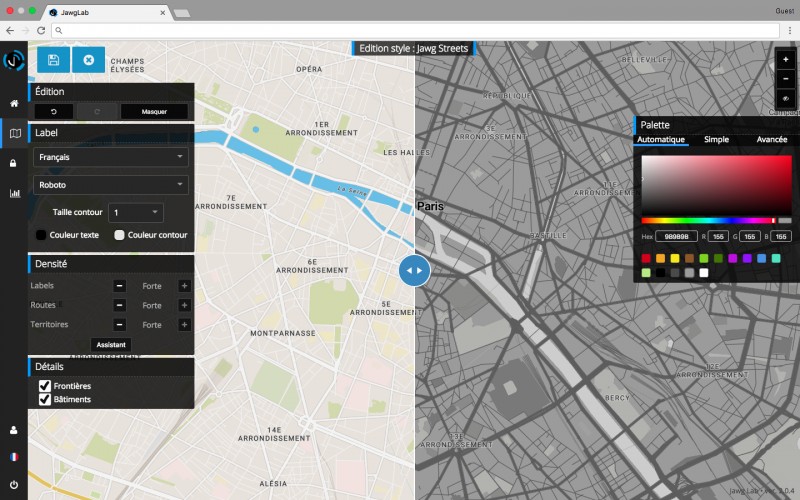Open the Français language dropdown
800x500 pixels.
coord(111,157)
